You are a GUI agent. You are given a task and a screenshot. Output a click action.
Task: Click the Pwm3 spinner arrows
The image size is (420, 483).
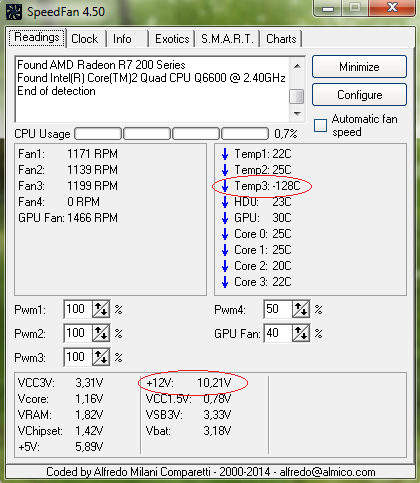pyautogui.click(x=101, y=357)
